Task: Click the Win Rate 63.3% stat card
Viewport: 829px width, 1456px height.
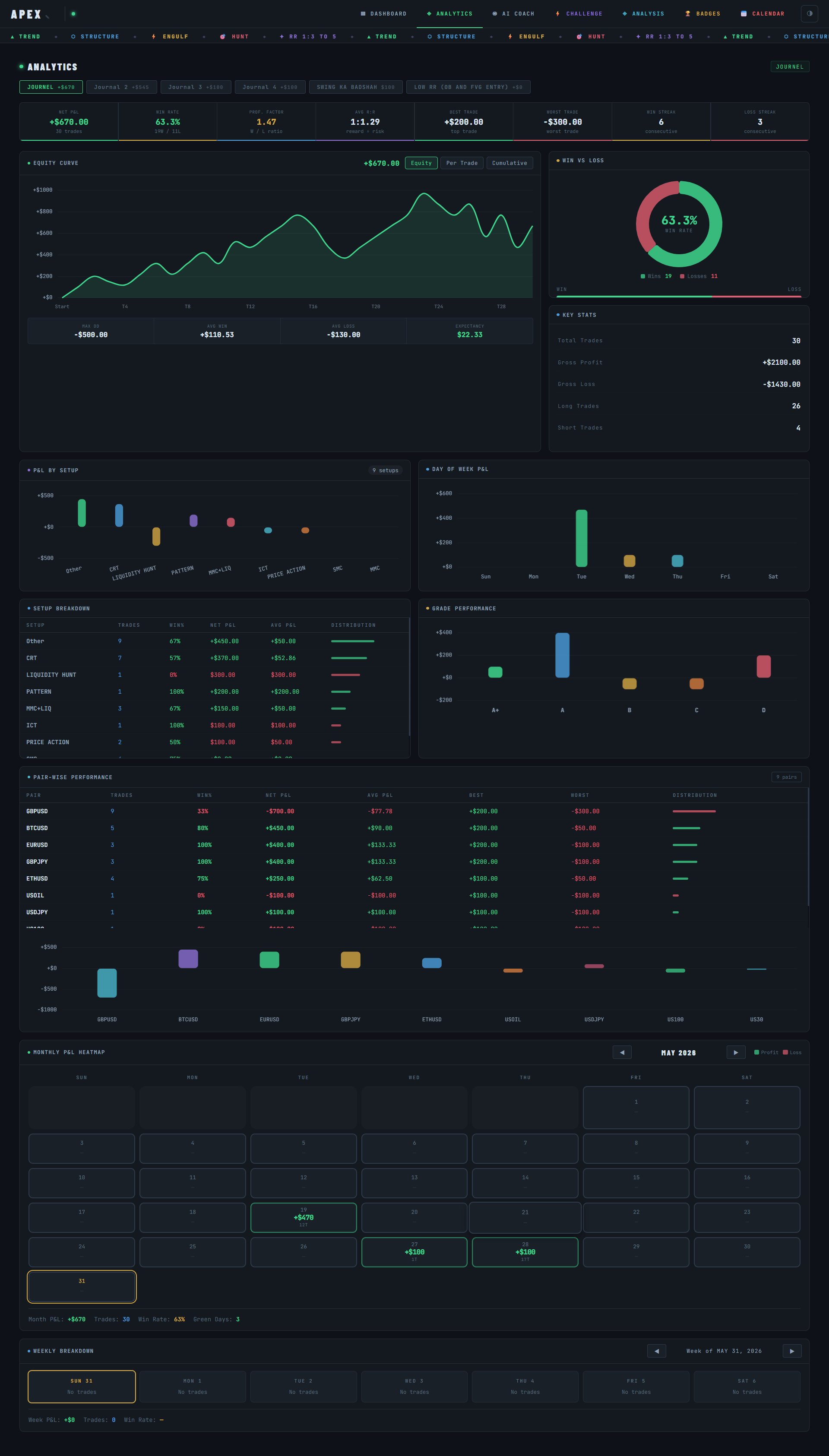Action: click(168, 121)
